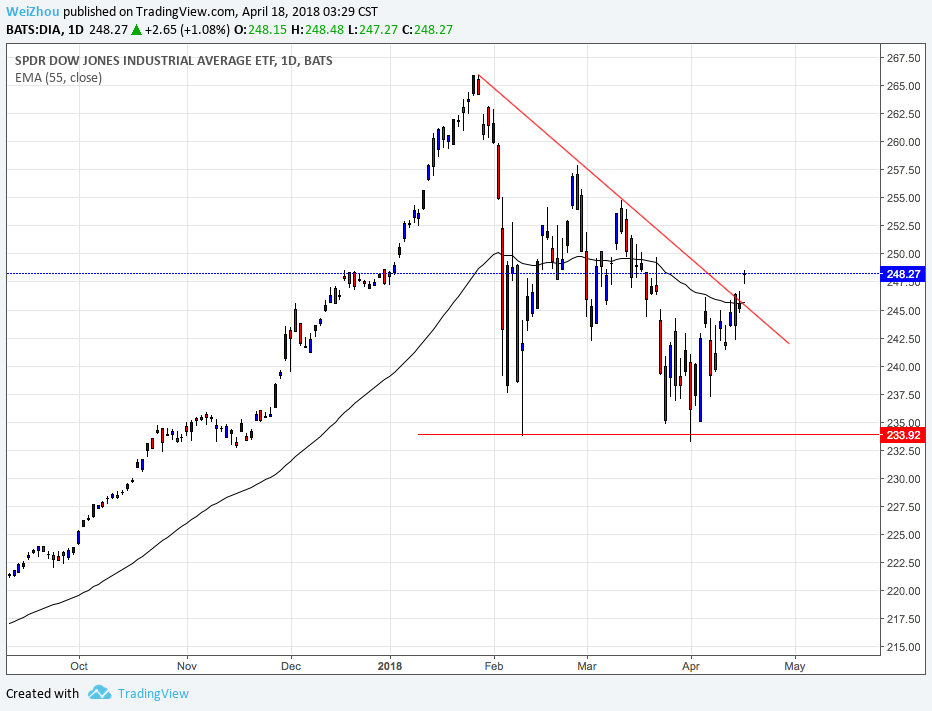Click the BATS:DIA ticker symbol text

tap(34, 30)
